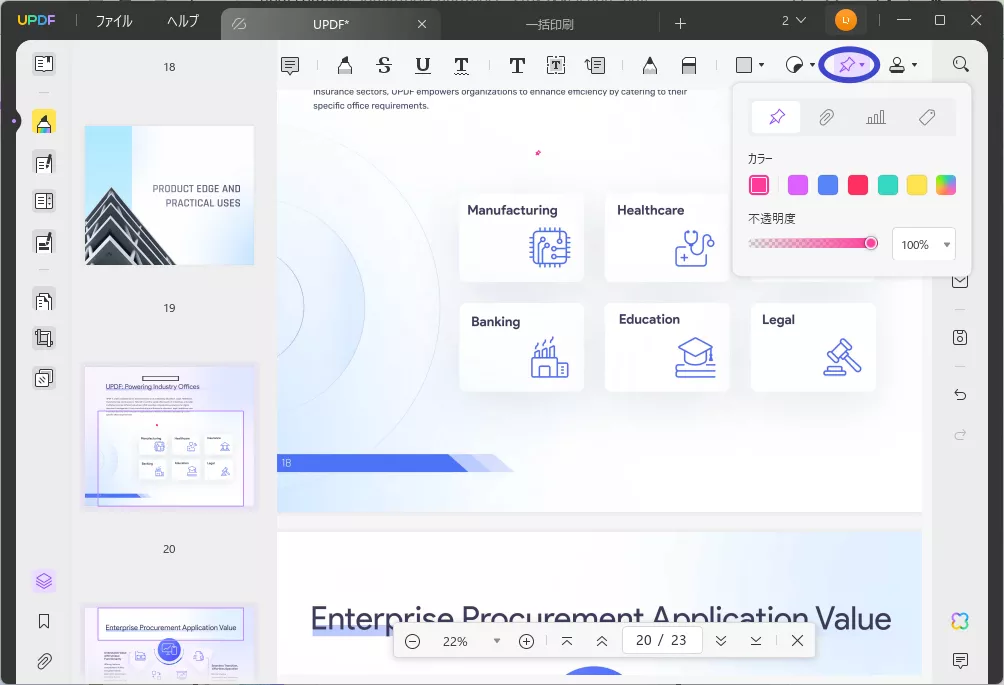Select the sticky note comment tool

[x=290, y=65]
